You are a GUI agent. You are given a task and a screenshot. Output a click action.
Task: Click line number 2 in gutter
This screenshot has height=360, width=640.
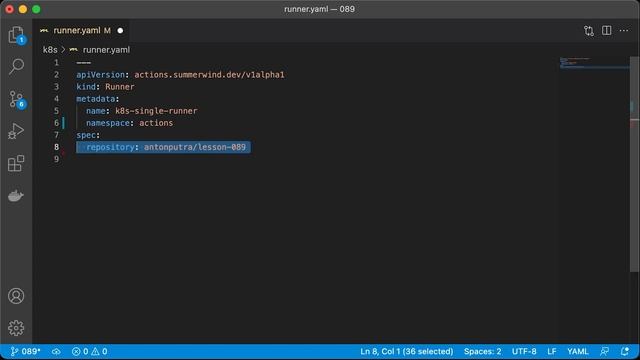tap(56, 75)
